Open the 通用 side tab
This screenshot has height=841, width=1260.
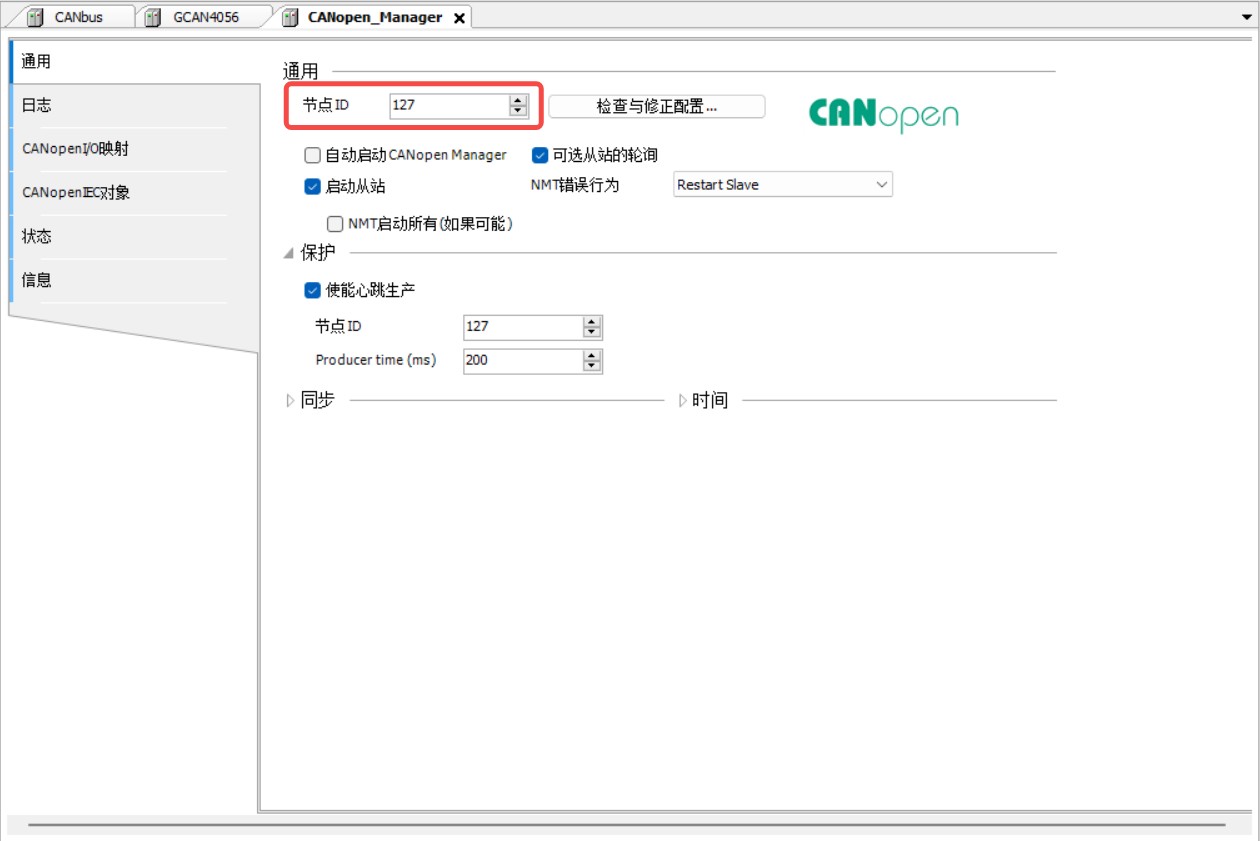pos(133,62)
